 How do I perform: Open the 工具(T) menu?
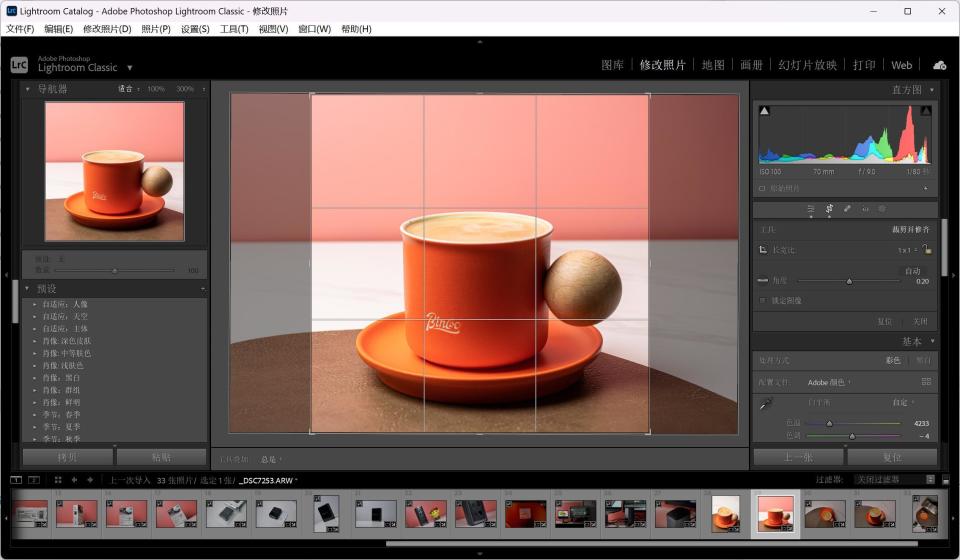[234, 29]
